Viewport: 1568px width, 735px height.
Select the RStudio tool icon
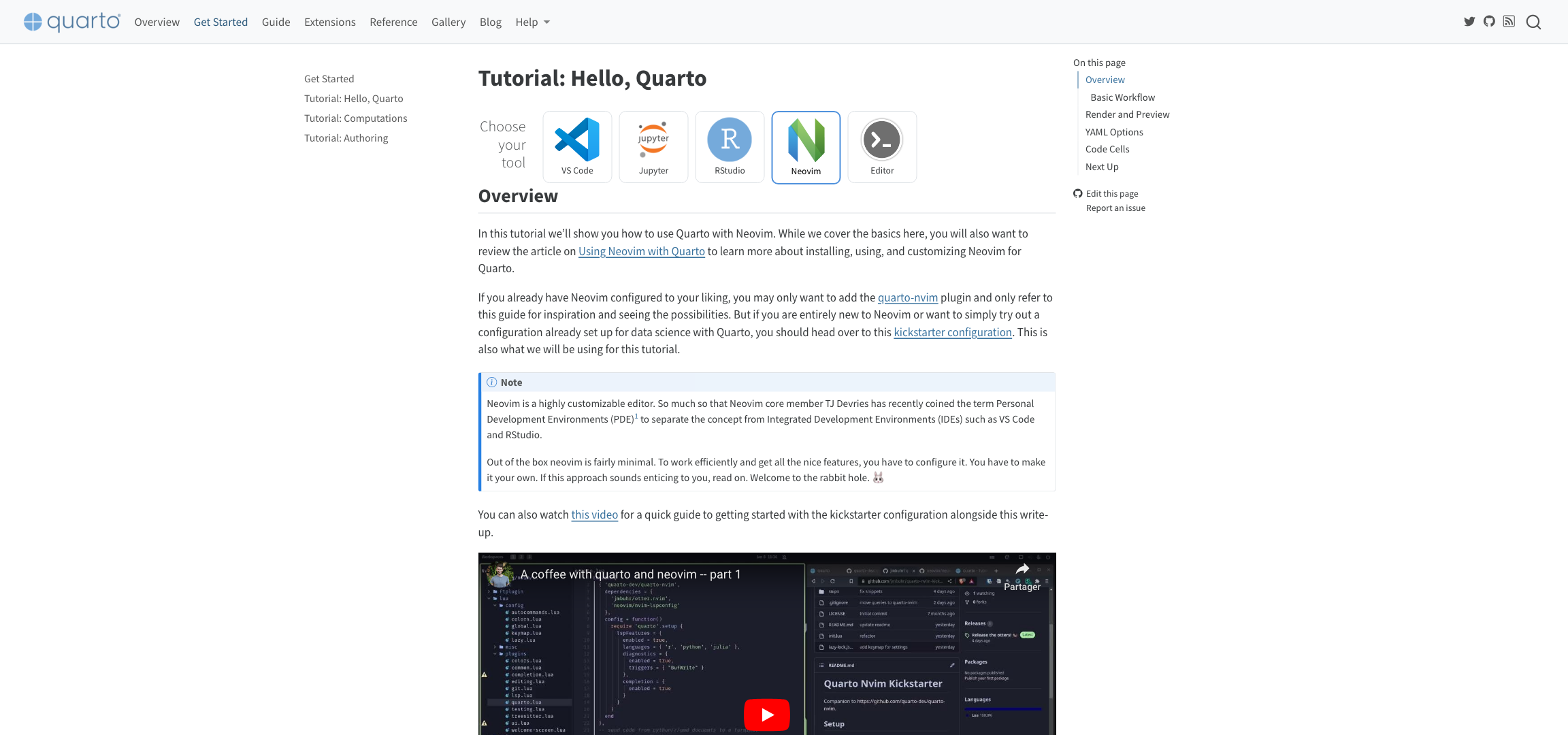(730, 147)
